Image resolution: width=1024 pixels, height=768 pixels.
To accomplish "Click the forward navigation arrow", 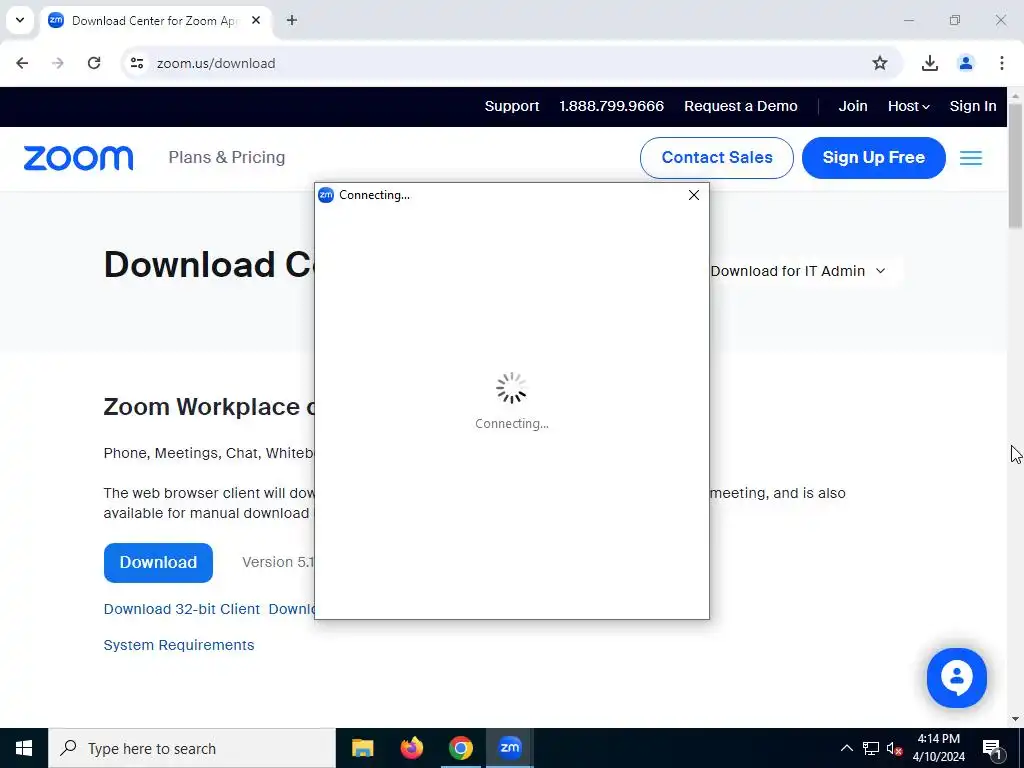I will click(58, 63).
